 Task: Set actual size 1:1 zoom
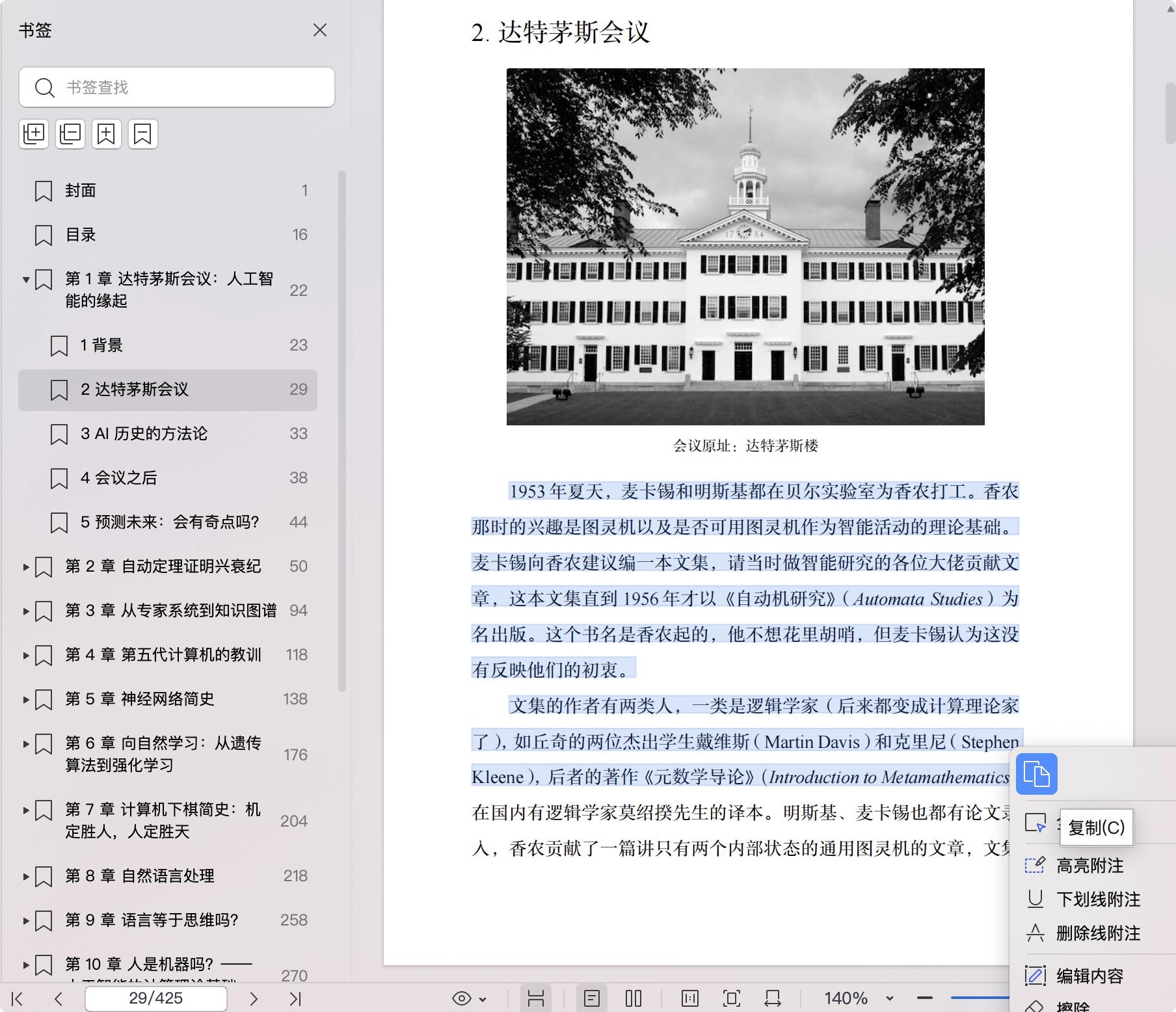[690, 998]
